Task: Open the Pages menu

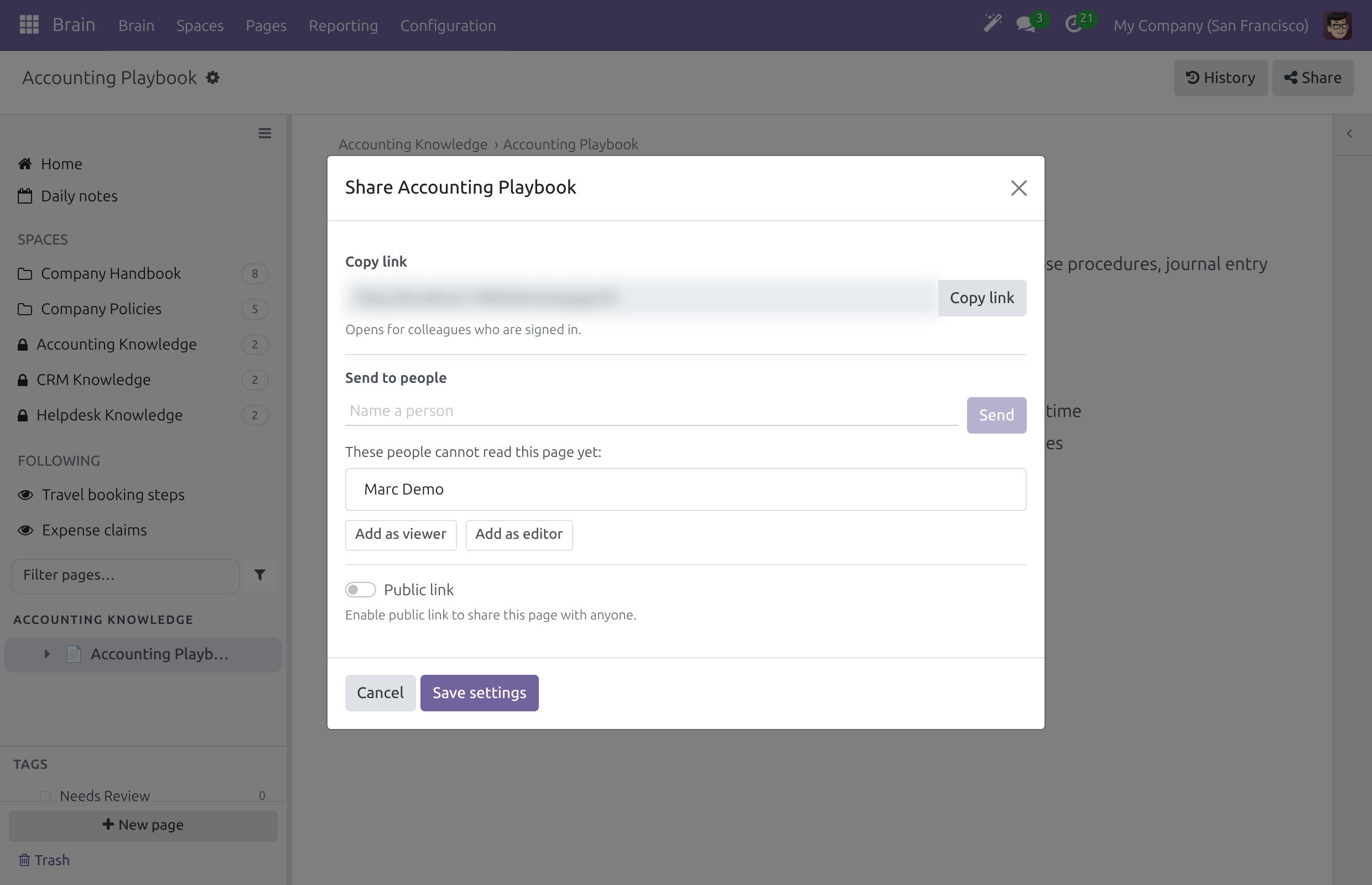Action: pos(266,25)
